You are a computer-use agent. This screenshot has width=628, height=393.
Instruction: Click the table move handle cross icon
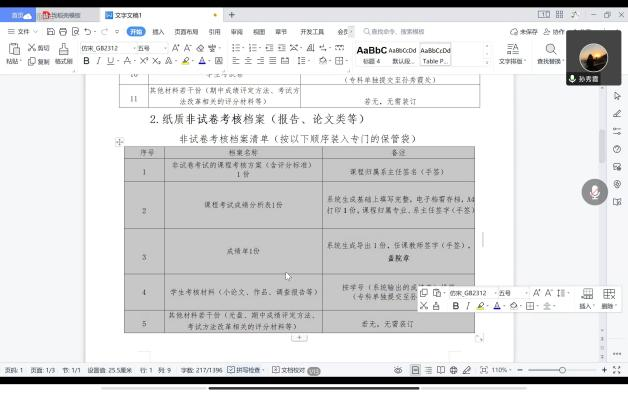[119, 142]
